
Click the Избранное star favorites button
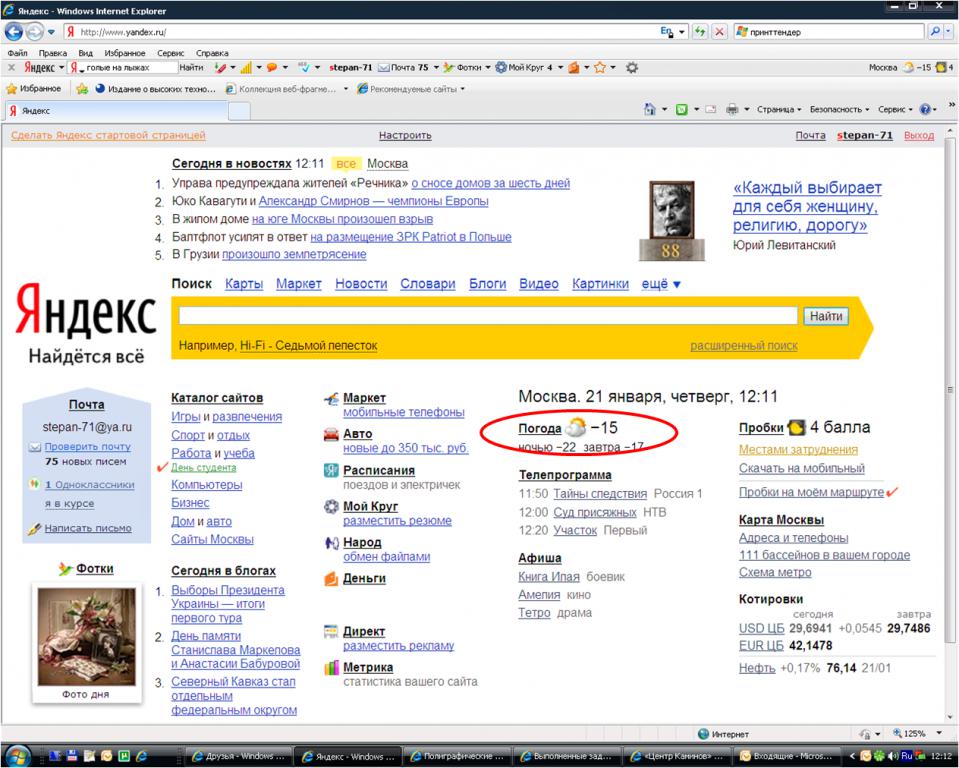coord(34,88)
